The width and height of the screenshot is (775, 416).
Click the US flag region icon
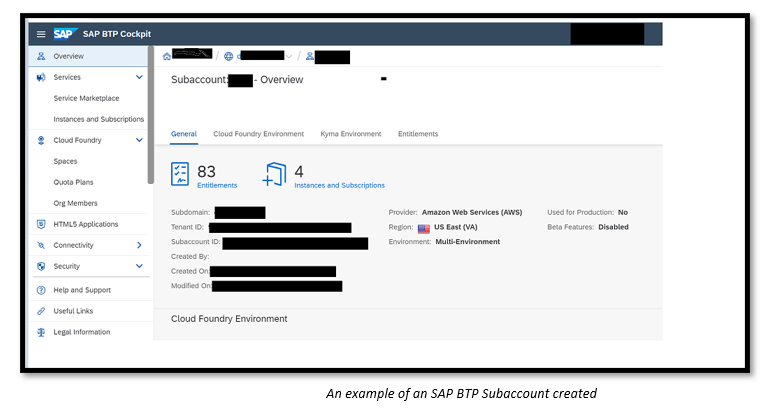[424, 228]
